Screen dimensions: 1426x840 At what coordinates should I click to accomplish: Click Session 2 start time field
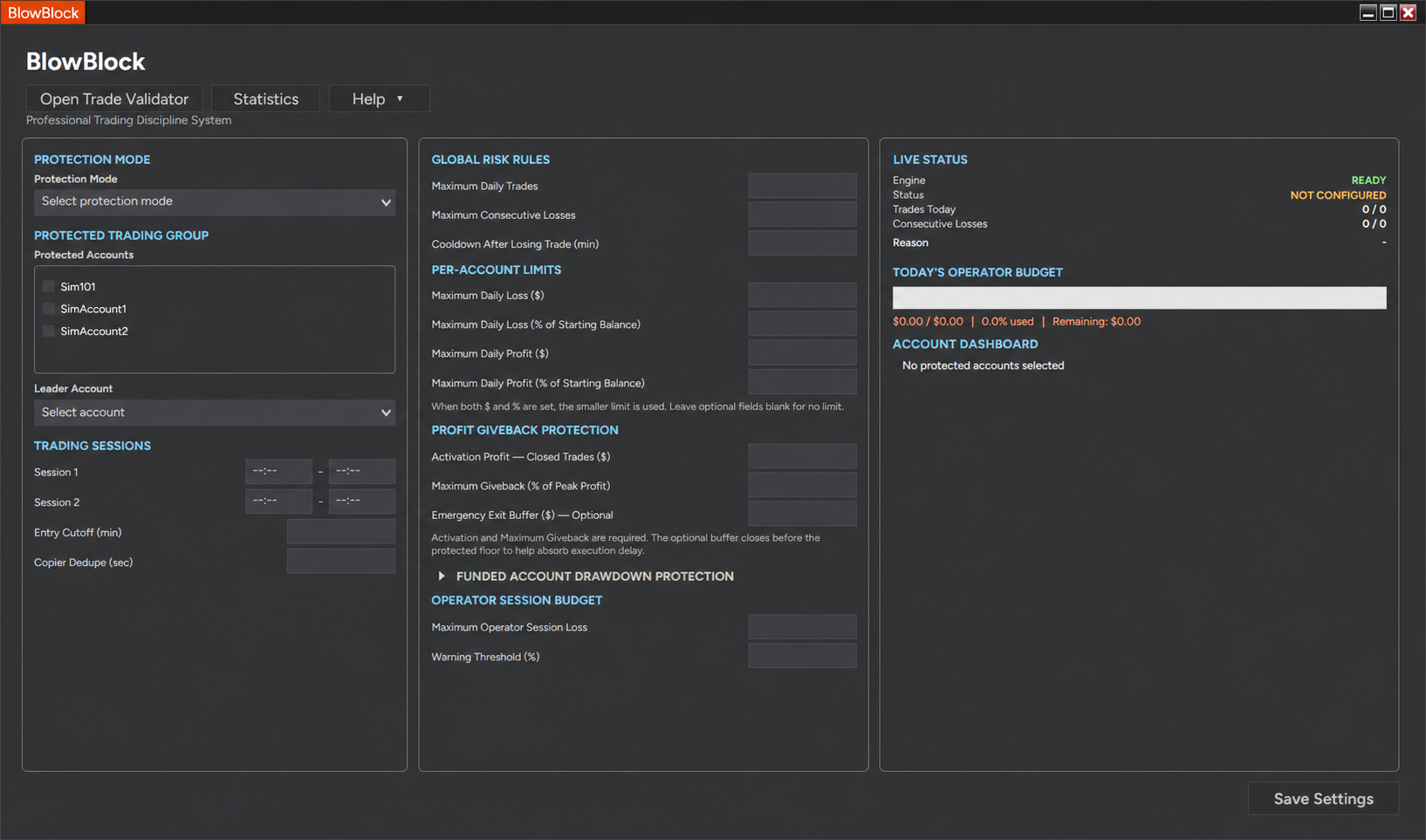coord(278,501)
